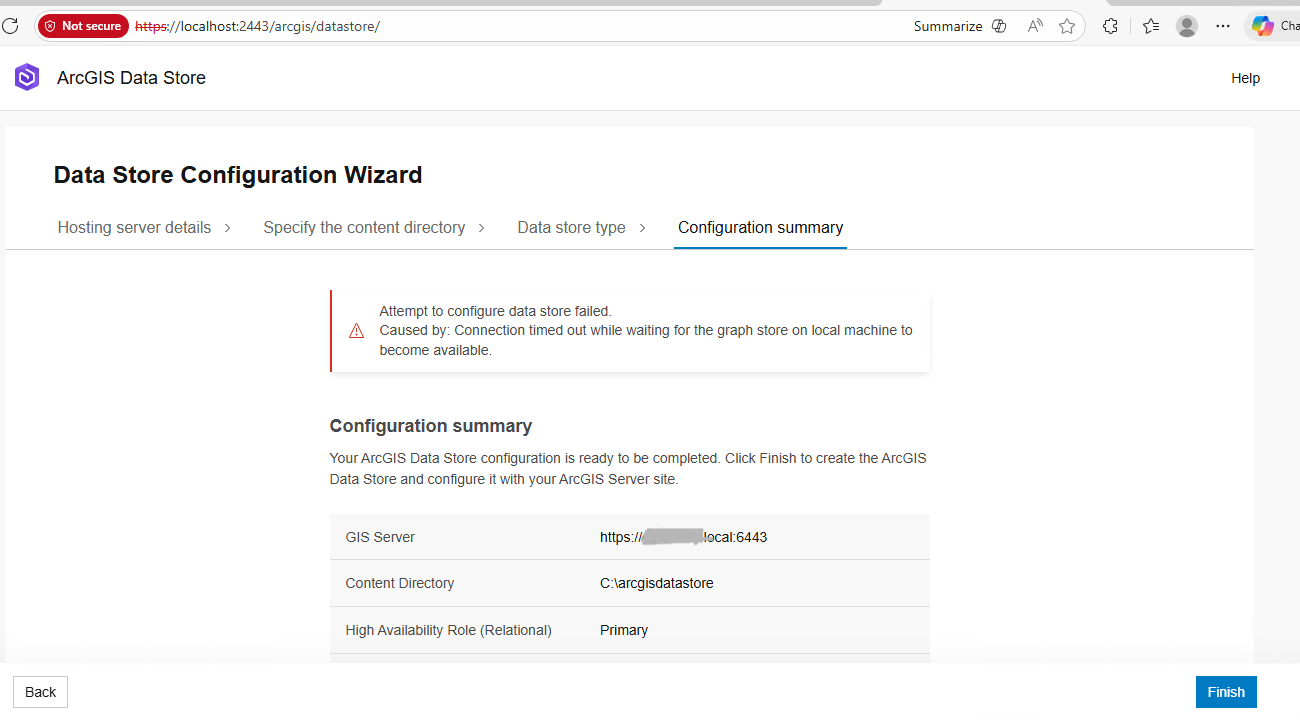Click the High Availability Role (Relational) label
Screen dimensions: 1300x721
tap(449, 630)
